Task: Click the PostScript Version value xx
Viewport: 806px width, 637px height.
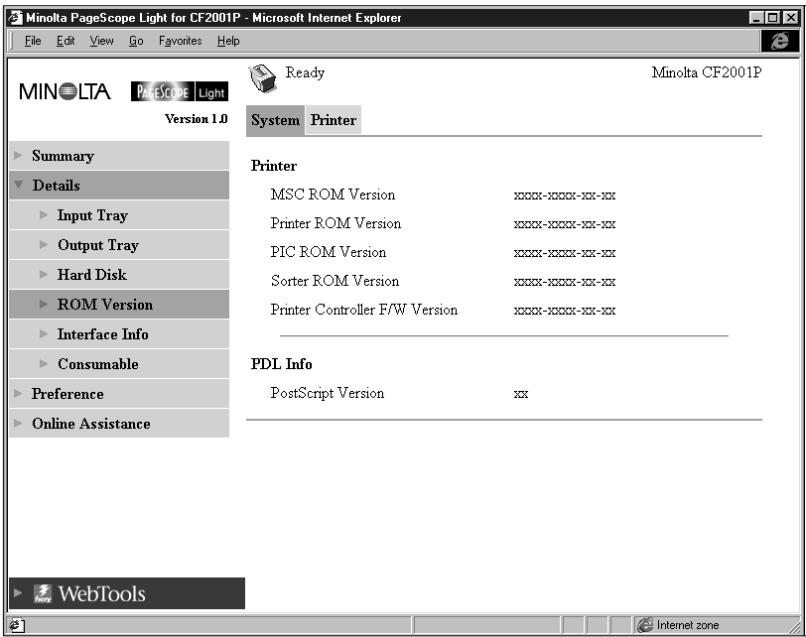Action: (521, 394)
